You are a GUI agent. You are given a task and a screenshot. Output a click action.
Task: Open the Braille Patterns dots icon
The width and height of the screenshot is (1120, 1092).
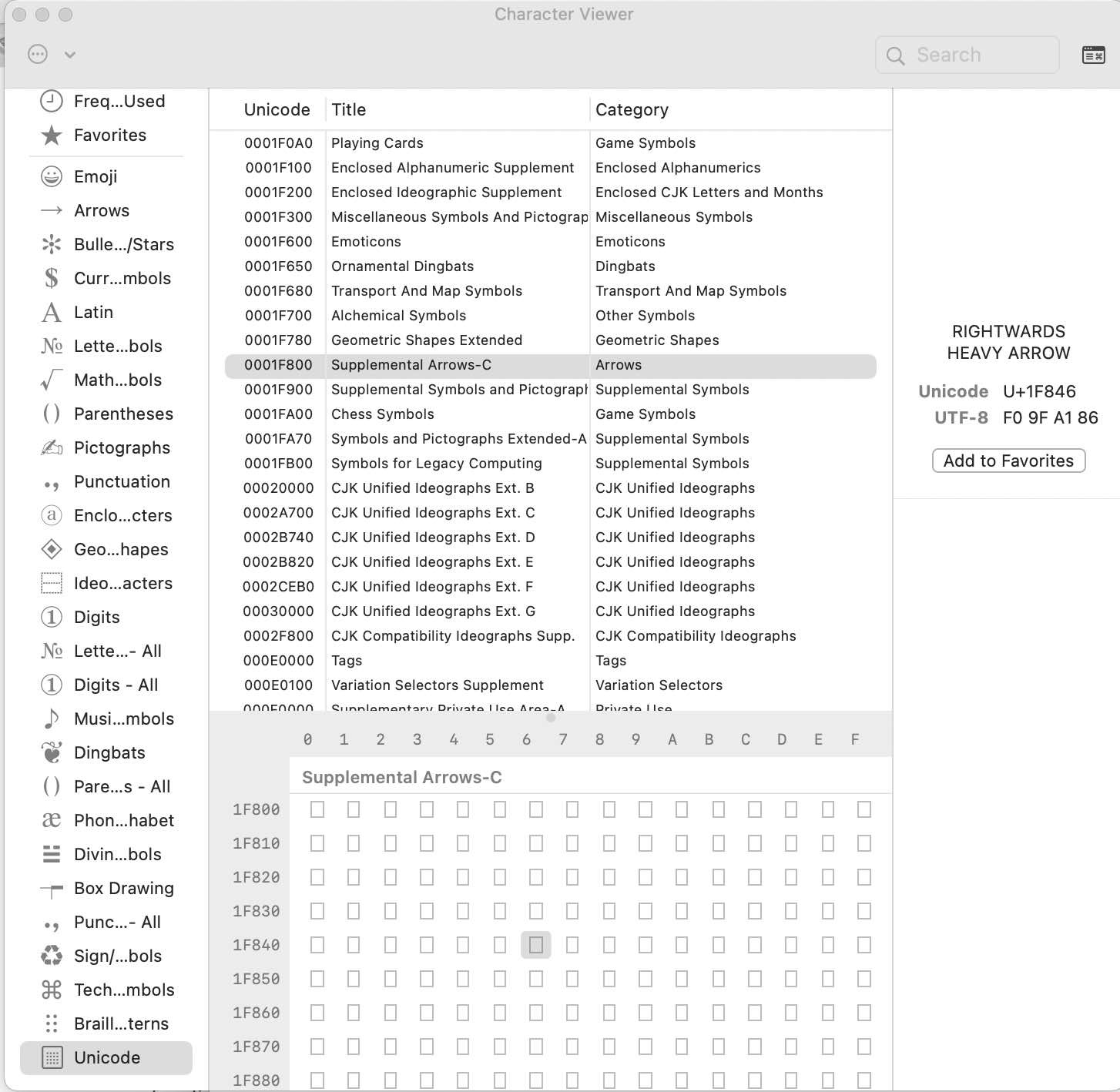coord(52,1023)
